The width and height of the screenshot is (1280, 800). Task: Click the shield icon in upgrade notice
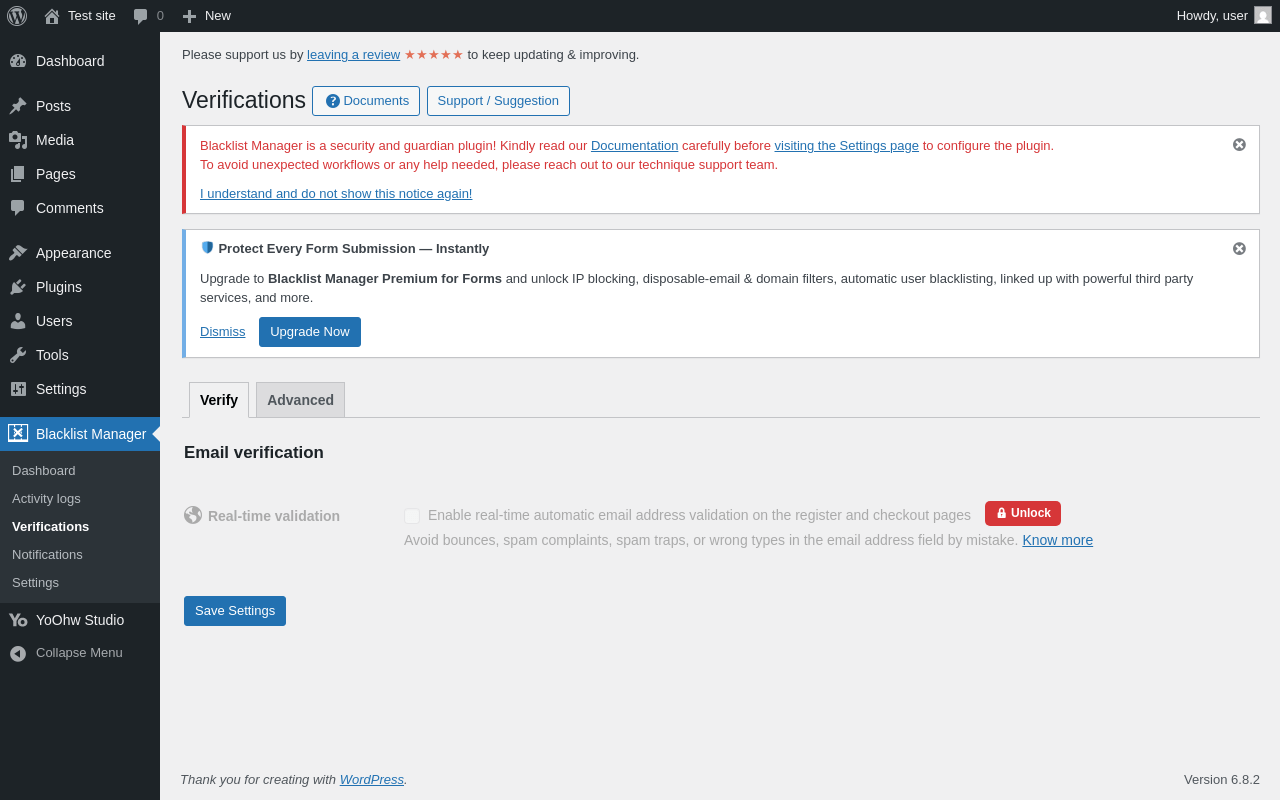point(207,247)
